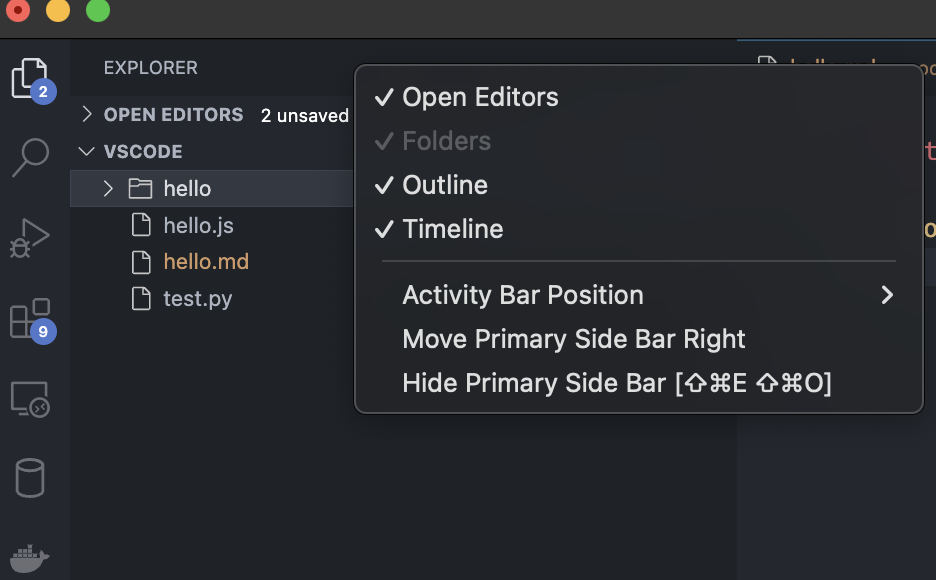The image size is (936, 580).
Task: Open the Activity Bar Position submenu
Action: 639,295
